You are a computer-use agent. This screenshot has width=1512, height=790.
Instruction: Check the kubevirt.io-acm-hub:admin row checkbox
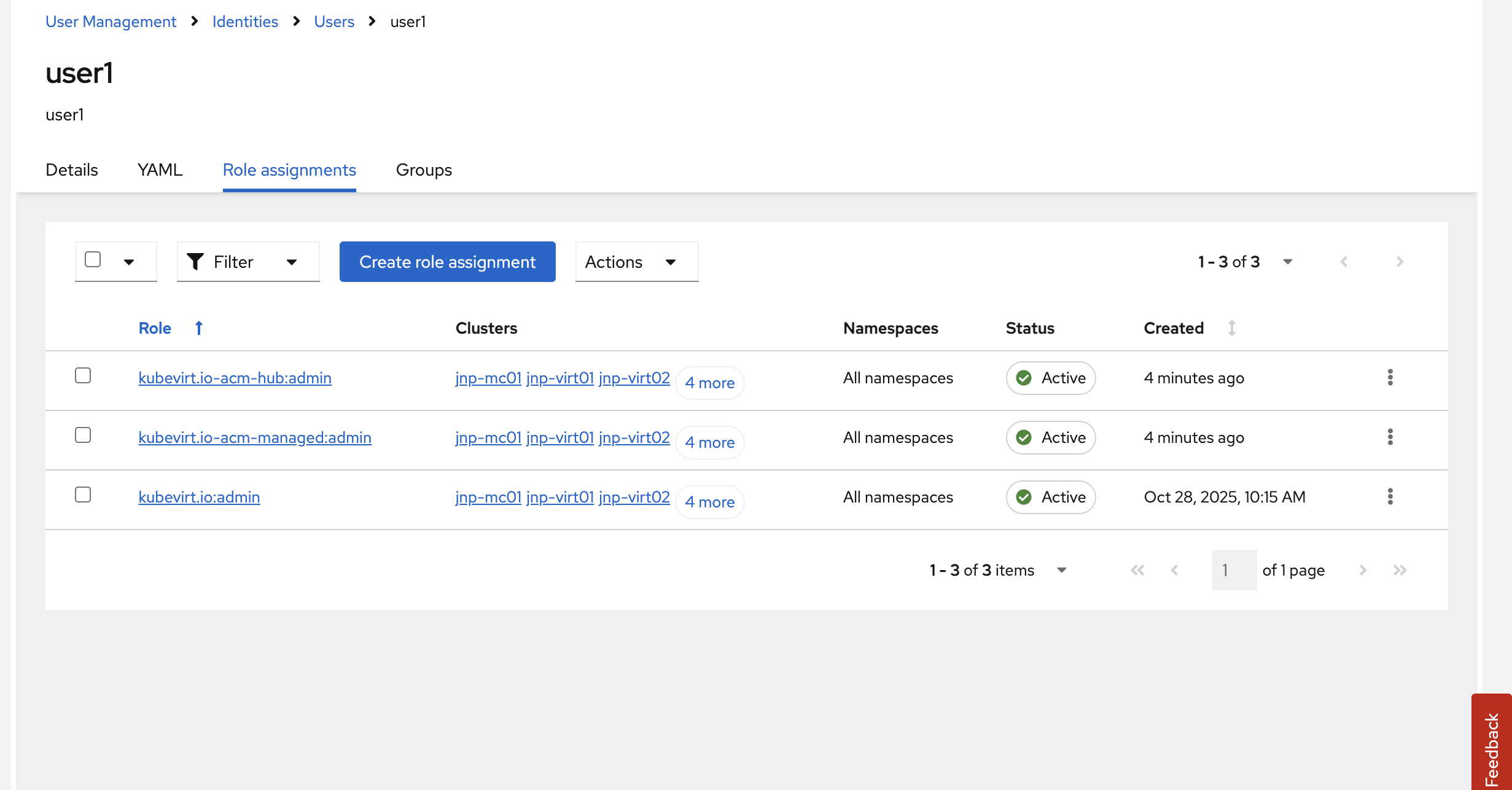tap(83, 375)
